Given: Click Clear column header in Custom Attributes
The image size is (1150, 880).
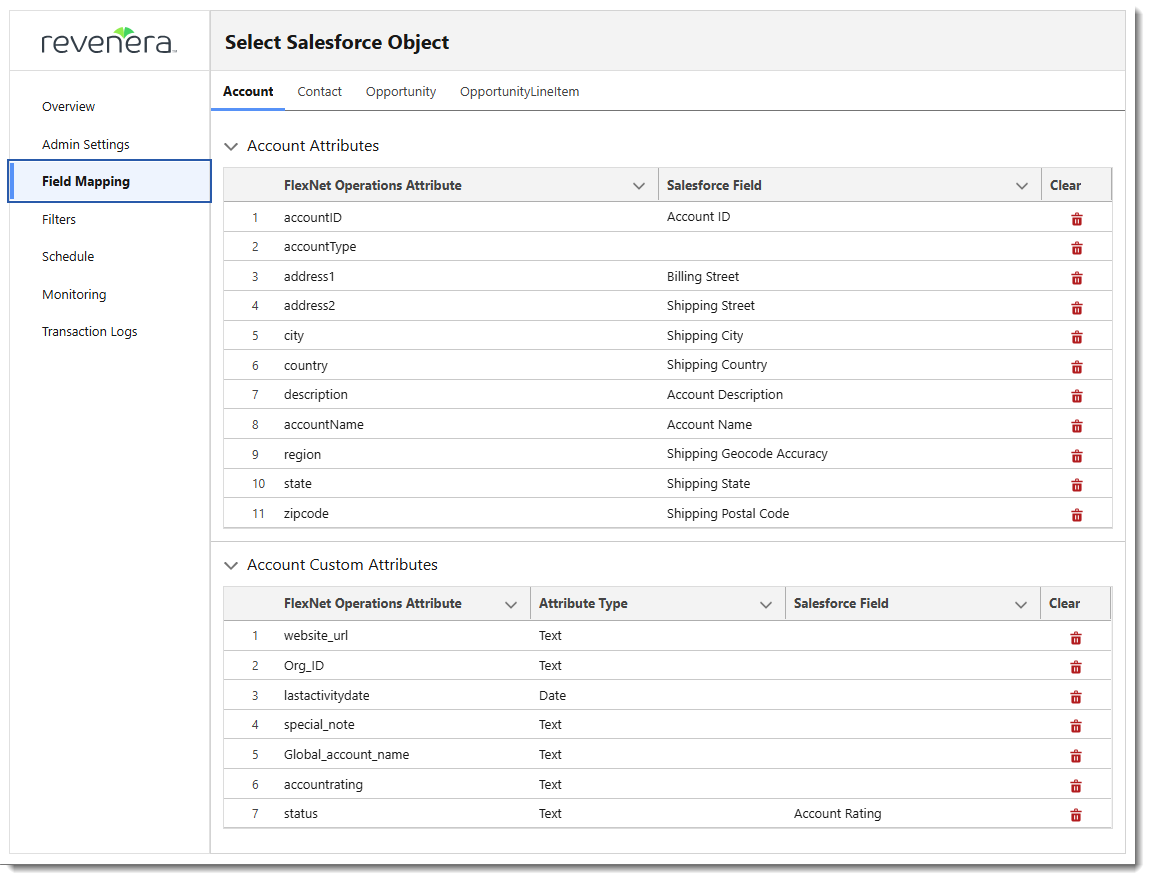Looking at the screenshot, I should [x=1064, y=604].
